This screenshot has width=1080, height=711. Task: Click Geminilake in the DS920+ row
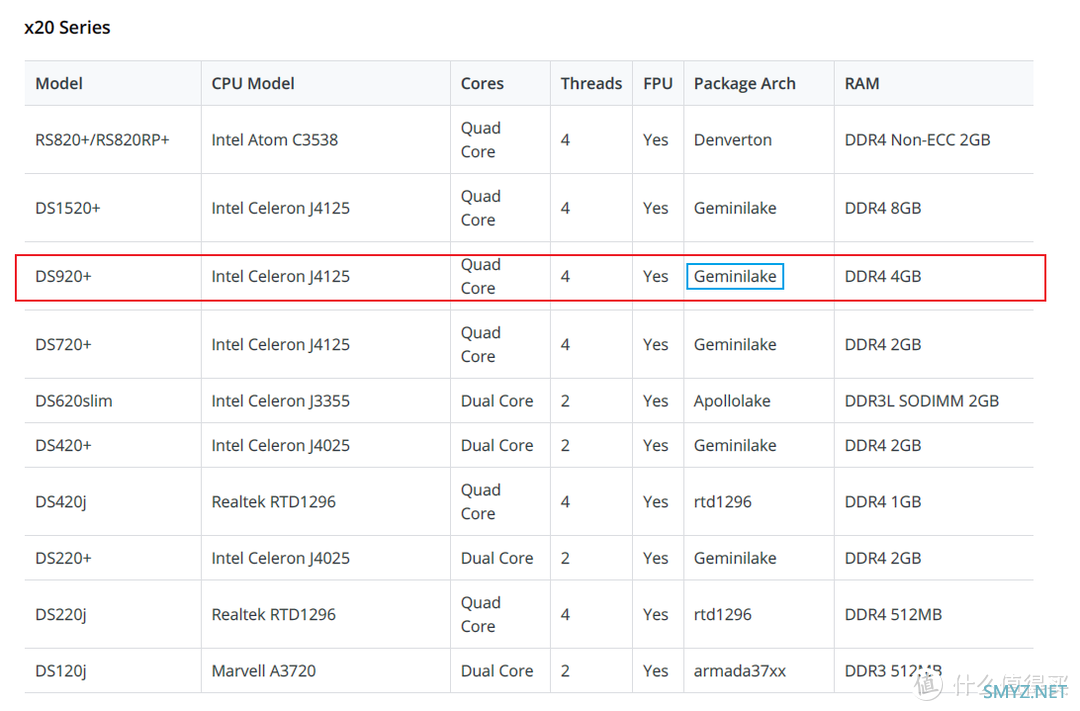coord(735,276)
